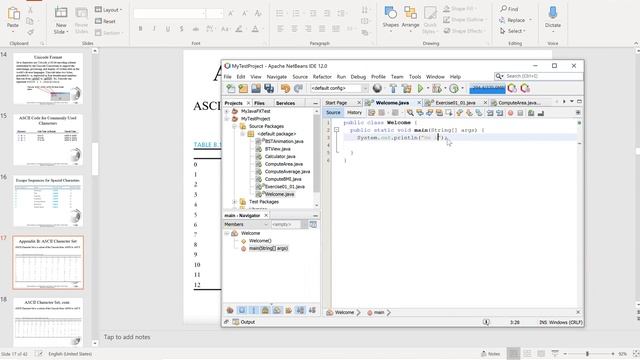
Task: Click the PowerPoint zoom slider handle
Action: coord(587,353)
